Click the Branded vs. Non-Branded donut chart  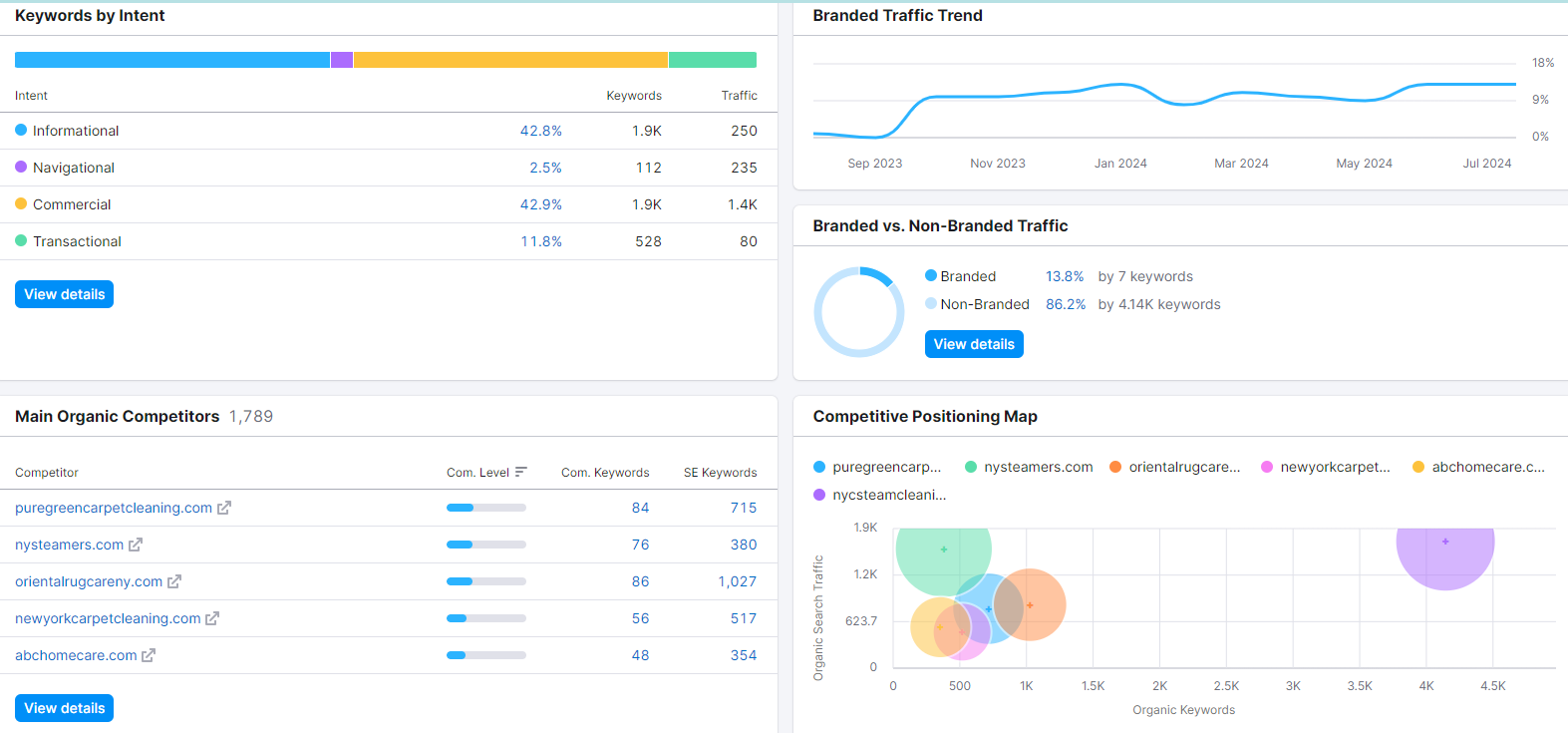[x=859, y=311]
